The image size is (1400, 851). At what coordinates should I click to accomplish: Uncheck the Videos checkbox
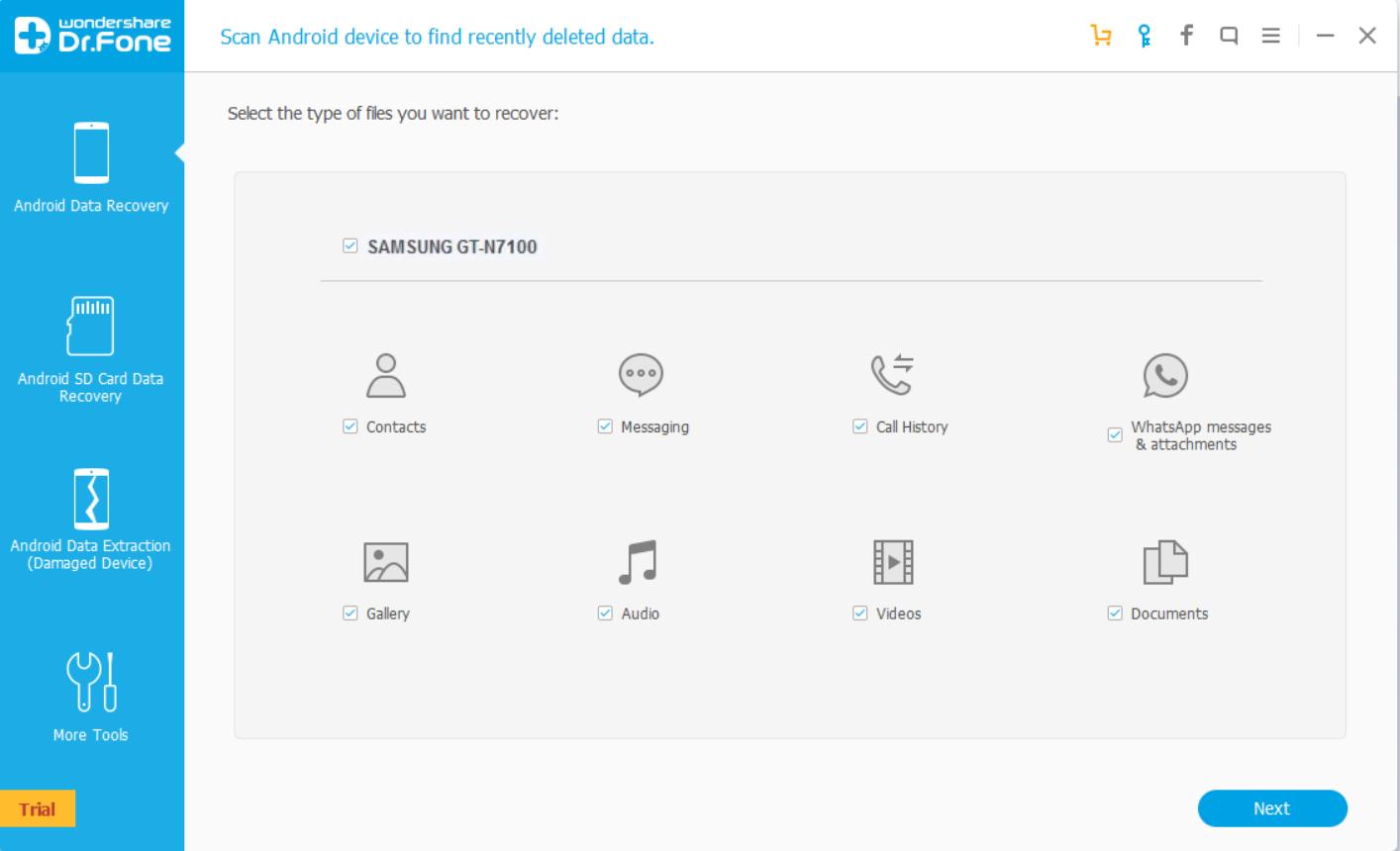860,614
